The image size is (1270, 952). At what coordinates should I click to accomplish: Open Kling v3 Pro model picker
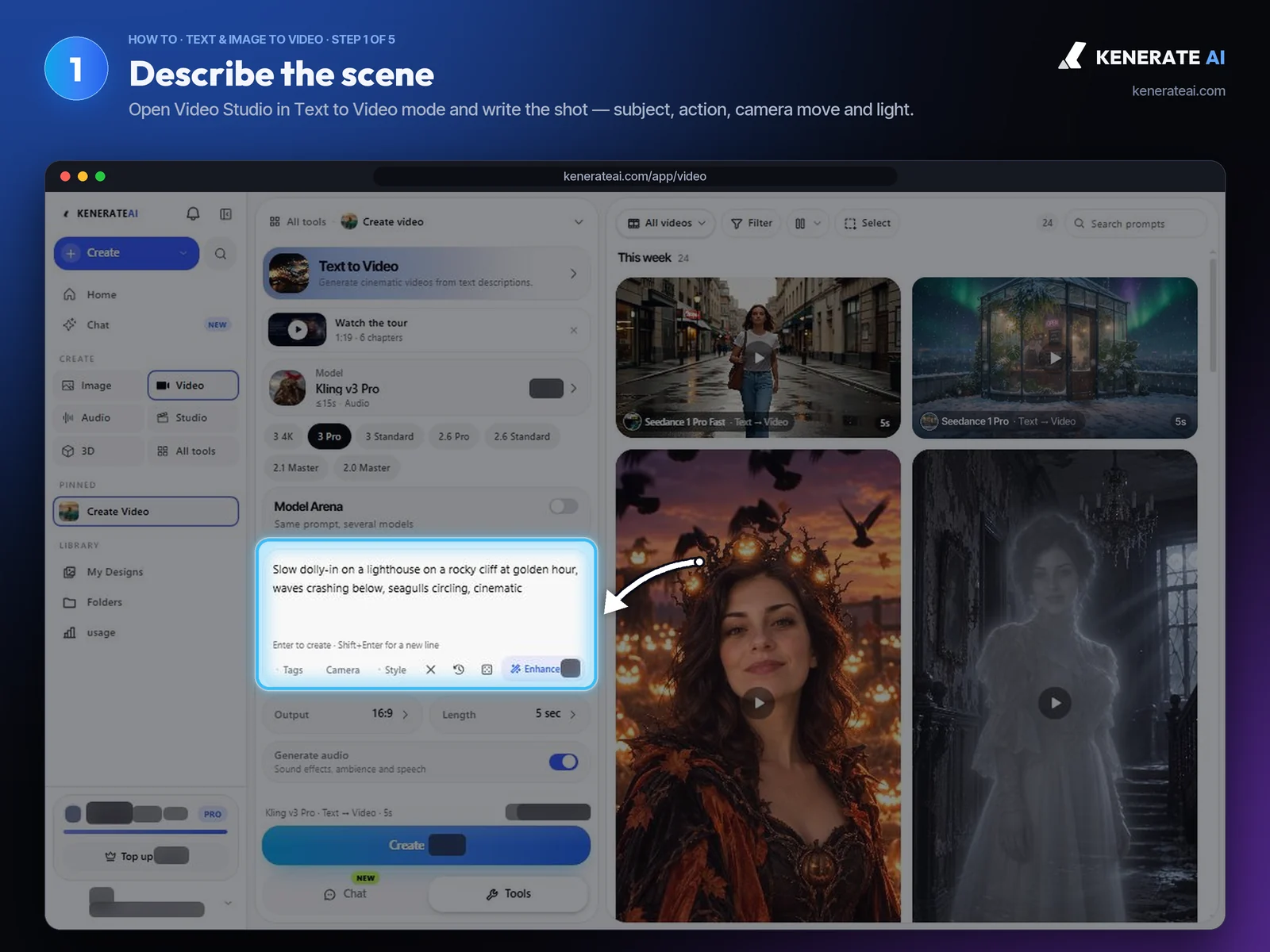click(x=426, y=388)
